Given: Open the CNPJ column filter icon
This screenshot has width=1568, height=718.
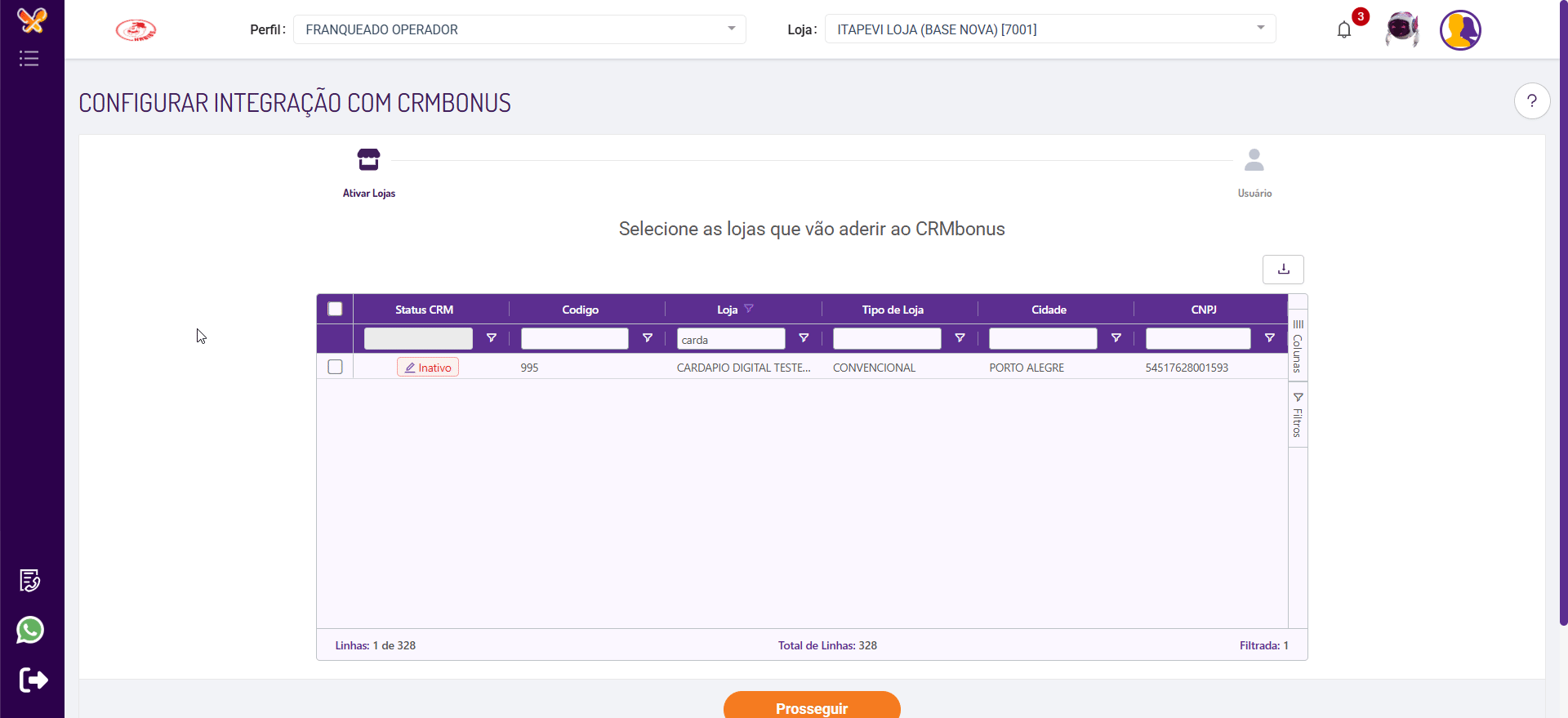Looking at the screenshot, I should coord(1270,338).
